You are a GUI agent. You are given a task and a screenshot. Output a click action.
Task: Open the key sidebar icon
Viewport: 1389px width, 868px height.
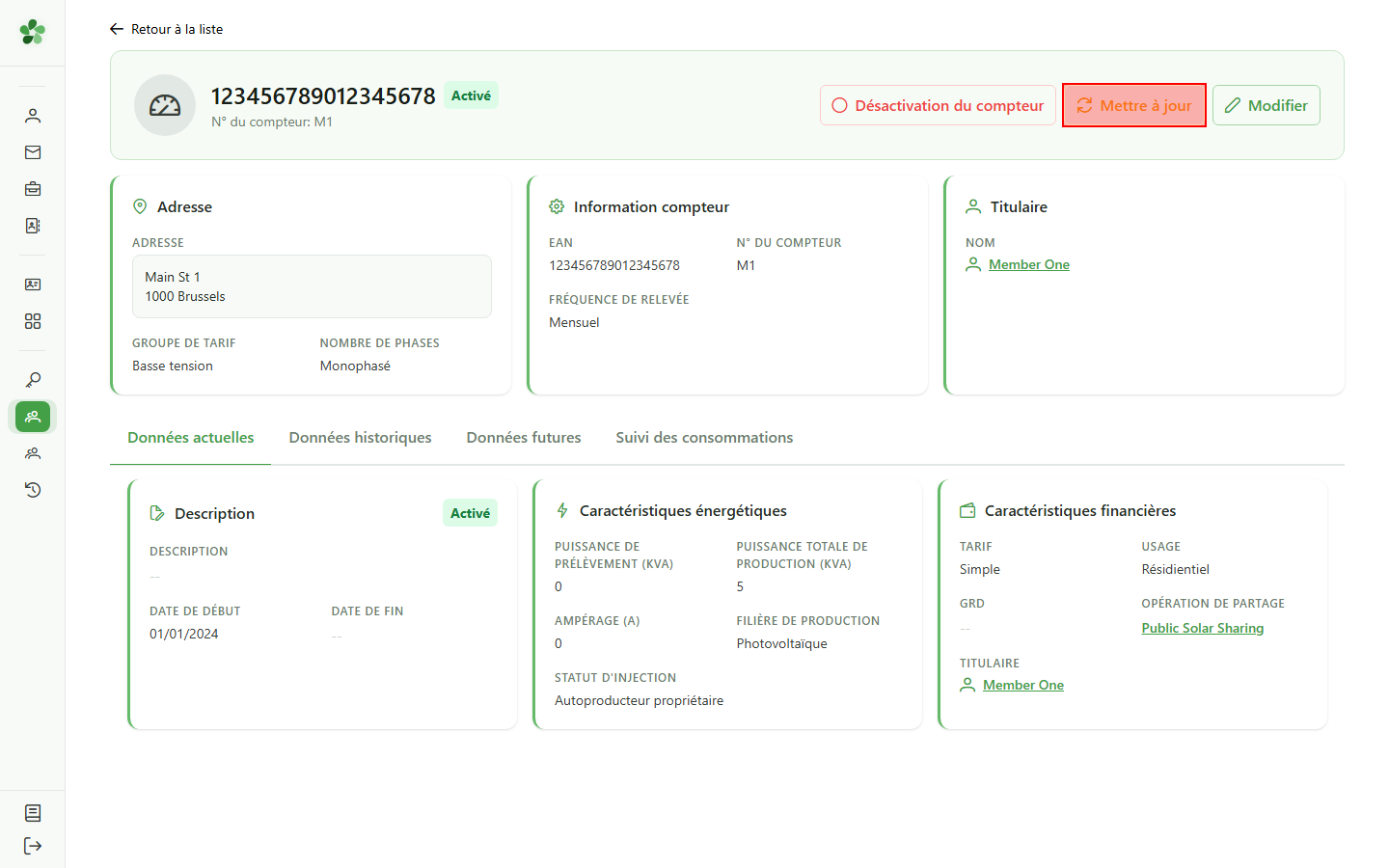(x=33, y=380)
